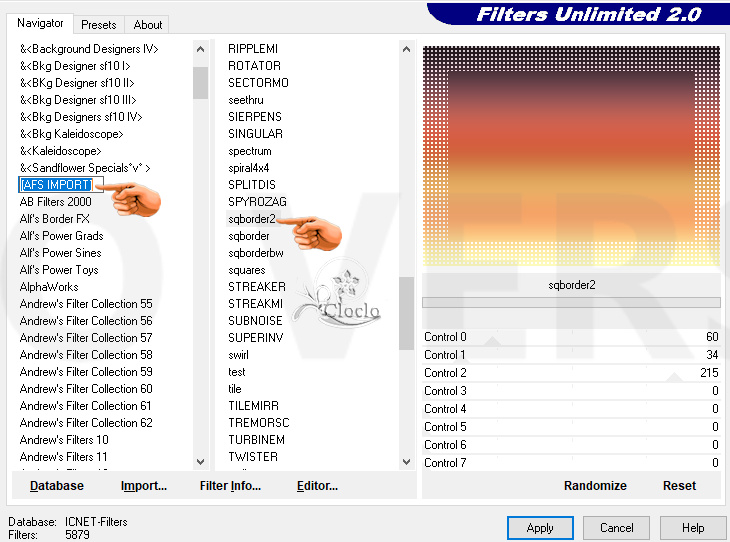Adjust the Control 1 slider
Viewport: 730px width, 542px height.
pyautogui.click(x=571, y=355)
